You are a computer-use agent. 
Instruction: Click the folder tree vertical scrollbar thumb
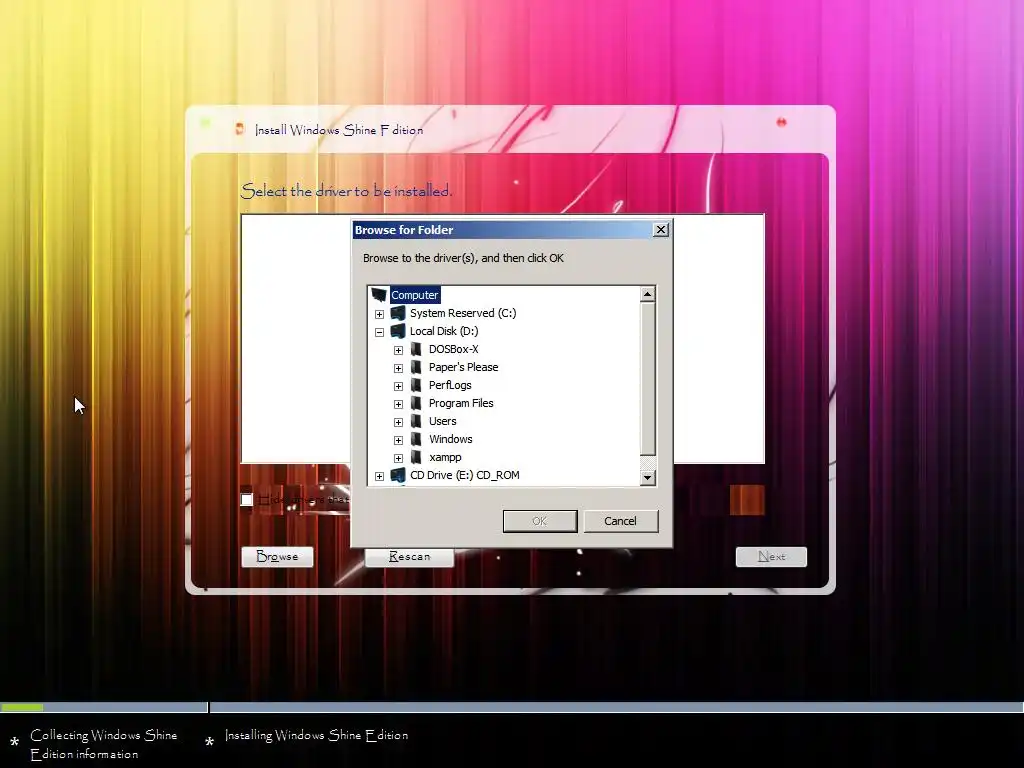coord(647,379)
